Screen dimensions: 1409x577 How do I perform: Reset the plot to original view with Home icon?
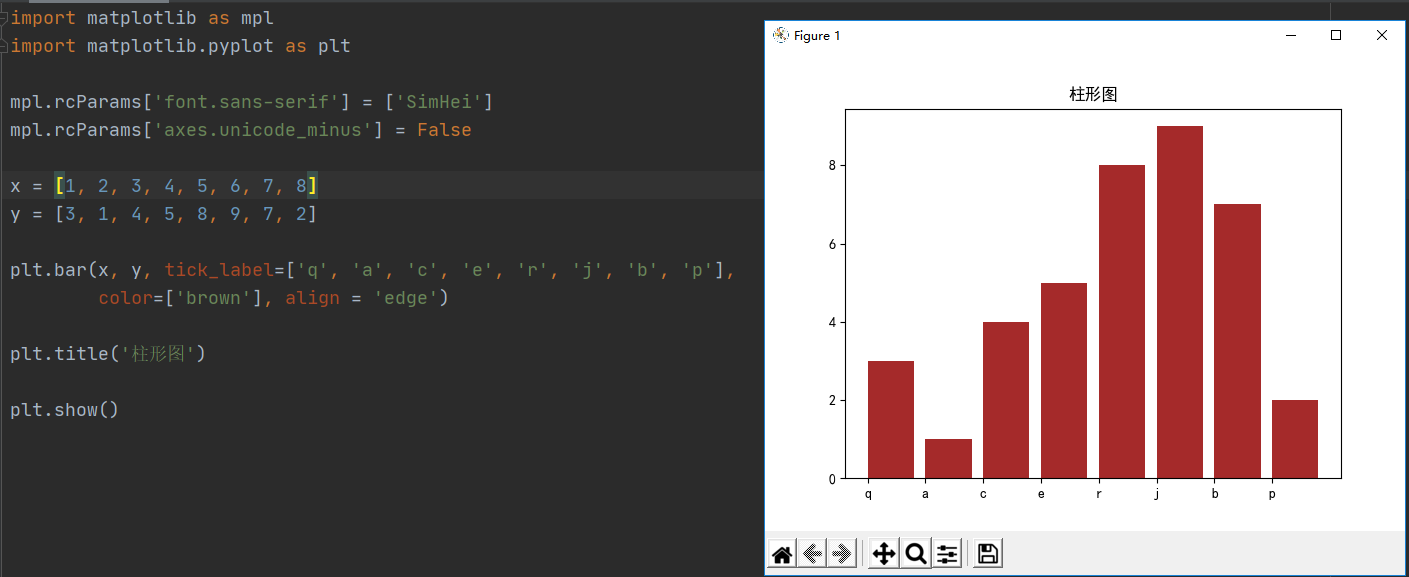tap(782, 553)
